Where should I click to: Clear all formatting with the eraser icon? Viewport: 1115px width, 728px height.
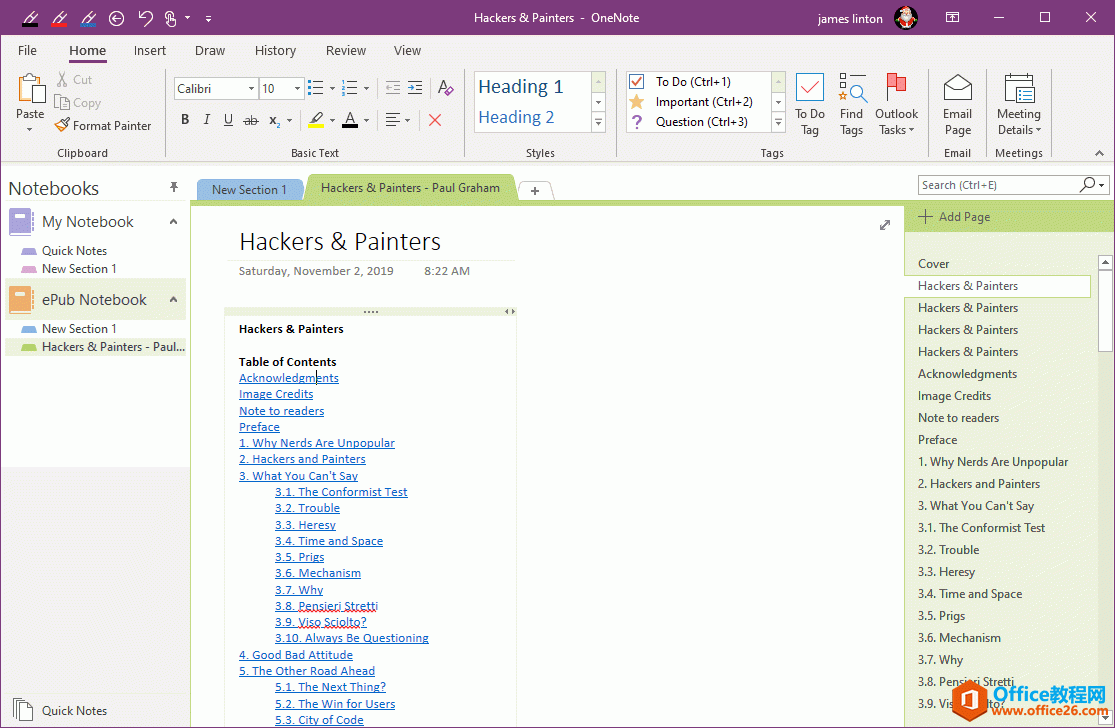click(x=444, y=88)
